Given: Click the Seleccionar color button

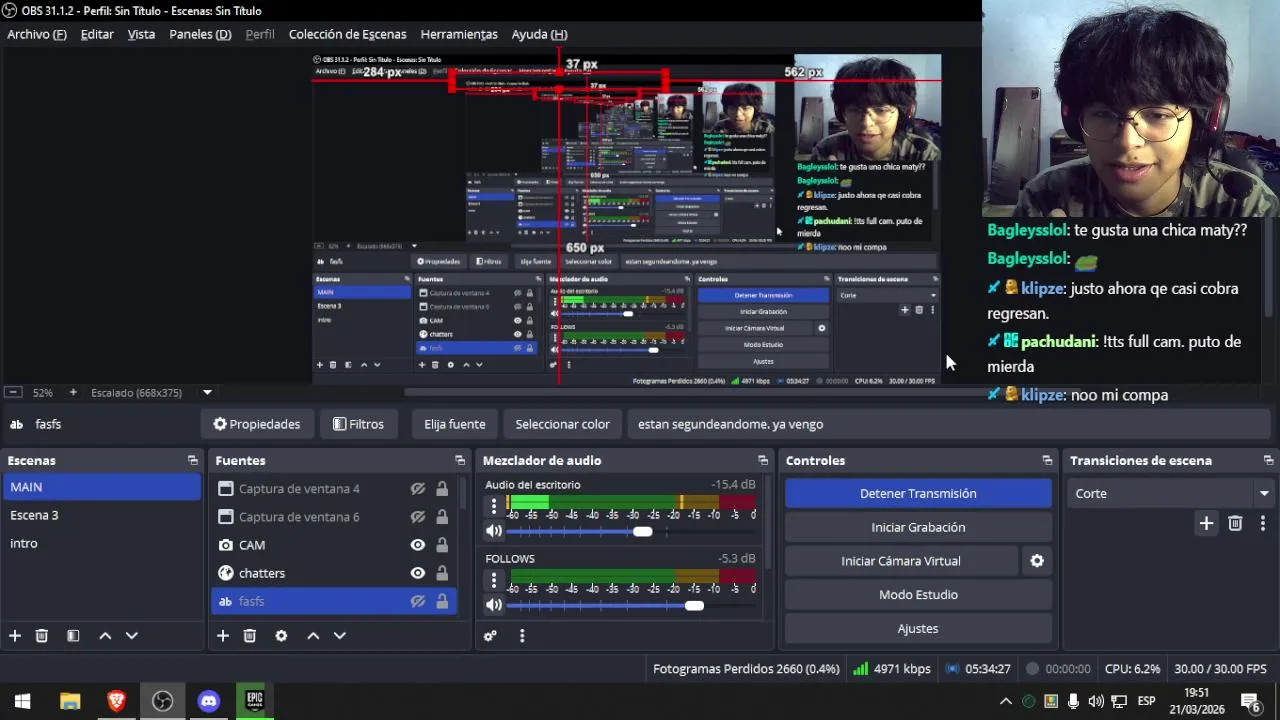Looking at the screenshot, I should coord(562,424).
